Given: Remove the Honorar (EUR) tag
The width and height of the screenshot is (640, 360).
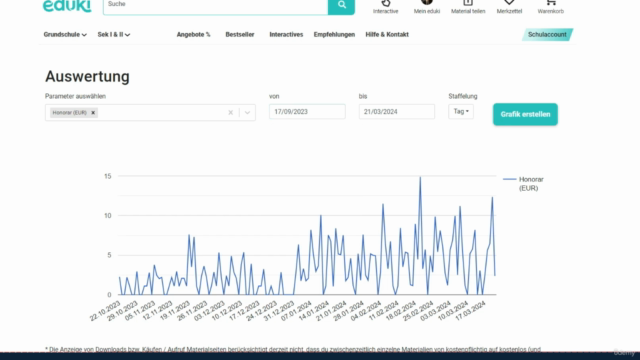Looking at the screenshot, I should point(93,113).
